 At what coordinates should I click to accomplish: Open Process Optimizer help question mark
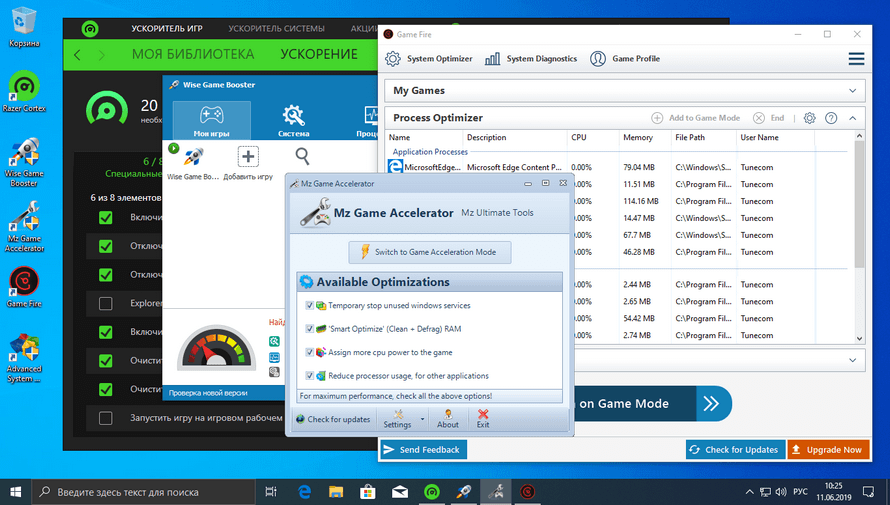[831, 118]
